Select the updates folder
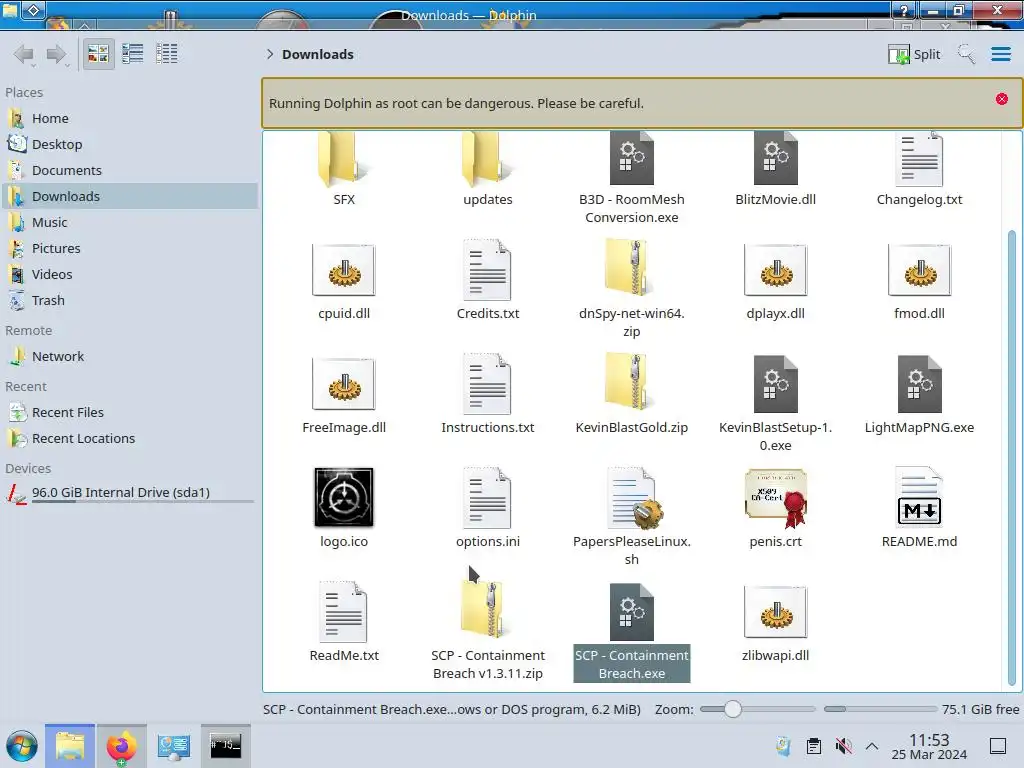This screenshot has width=1024, height=768. pos(487,169)
